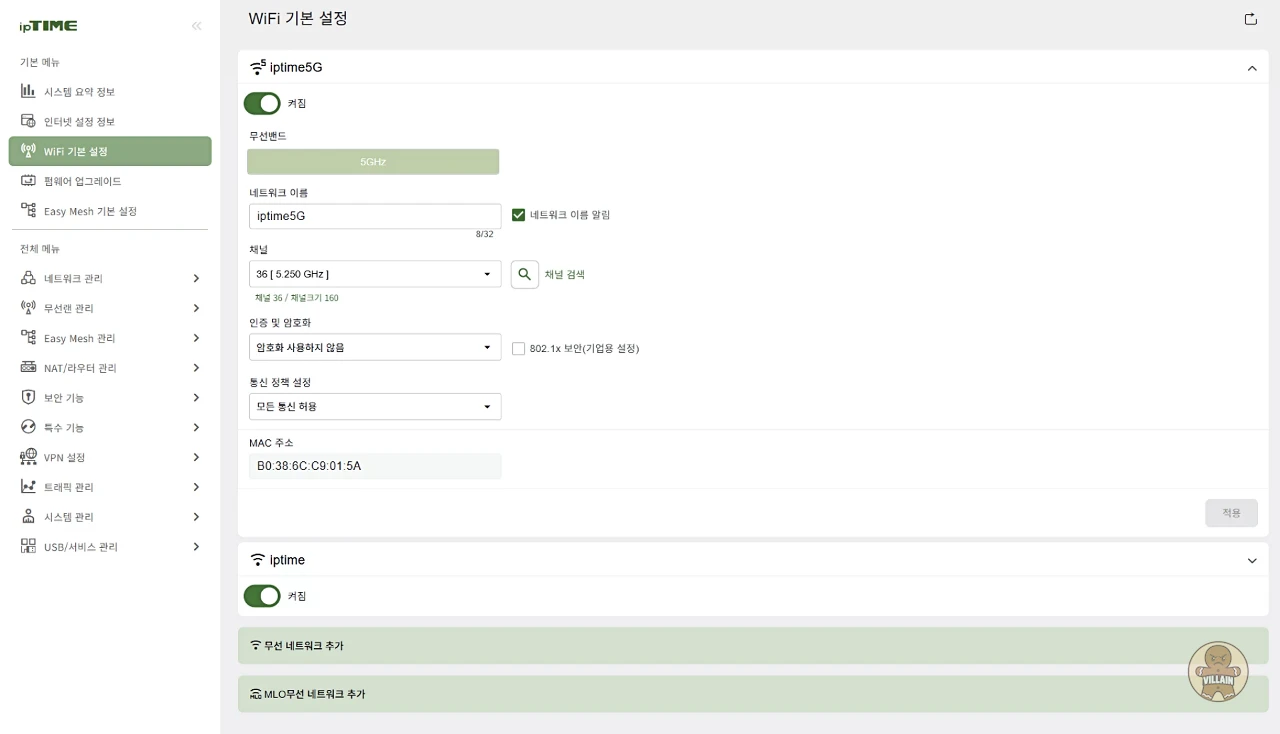The height and width of the screenshot is (734, 1280).
Task: Open the 통신 정책 설정 dropdown
Action: click(x=375, y=407)
